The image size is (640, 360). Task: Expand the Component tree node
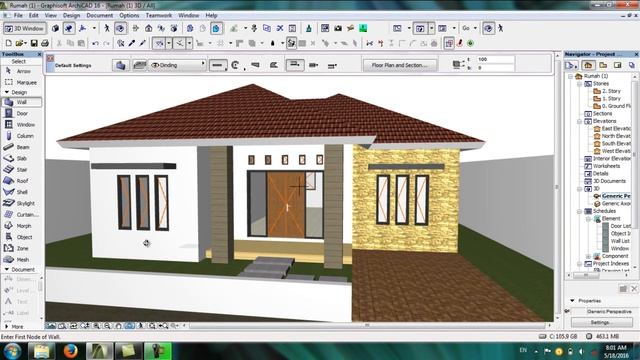tap(588, 256)
